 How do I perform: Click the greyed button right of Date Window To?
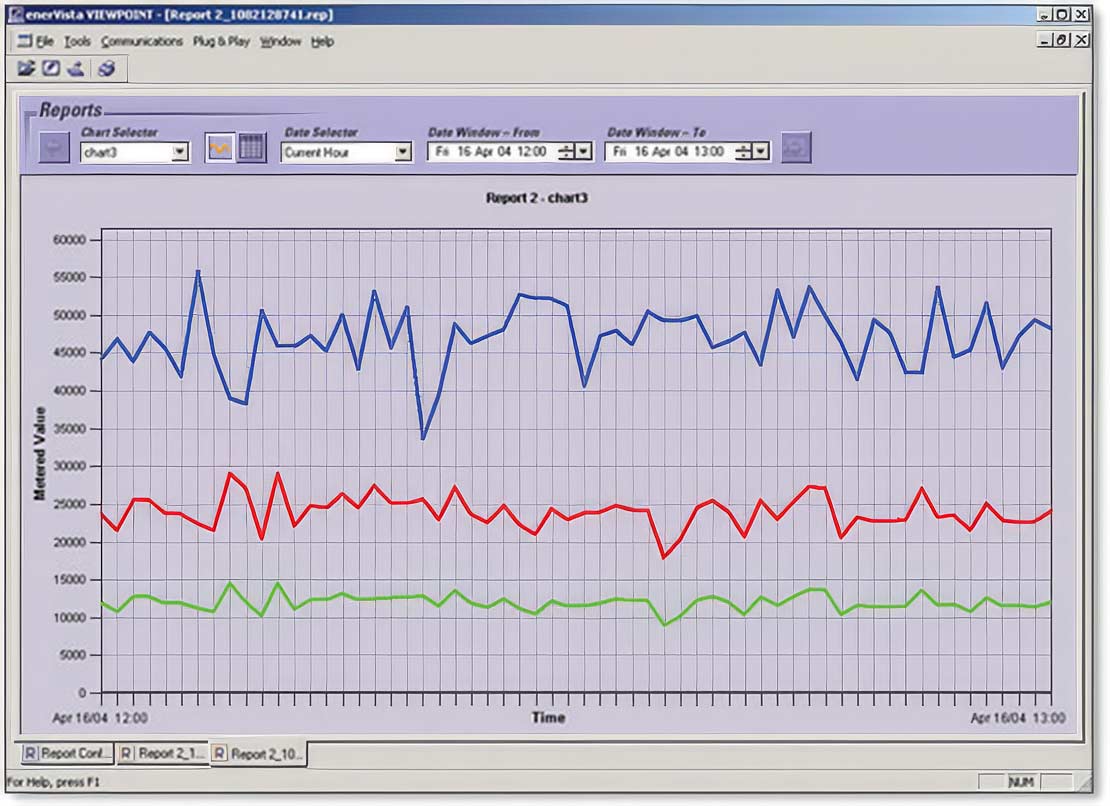coord(796,148)
